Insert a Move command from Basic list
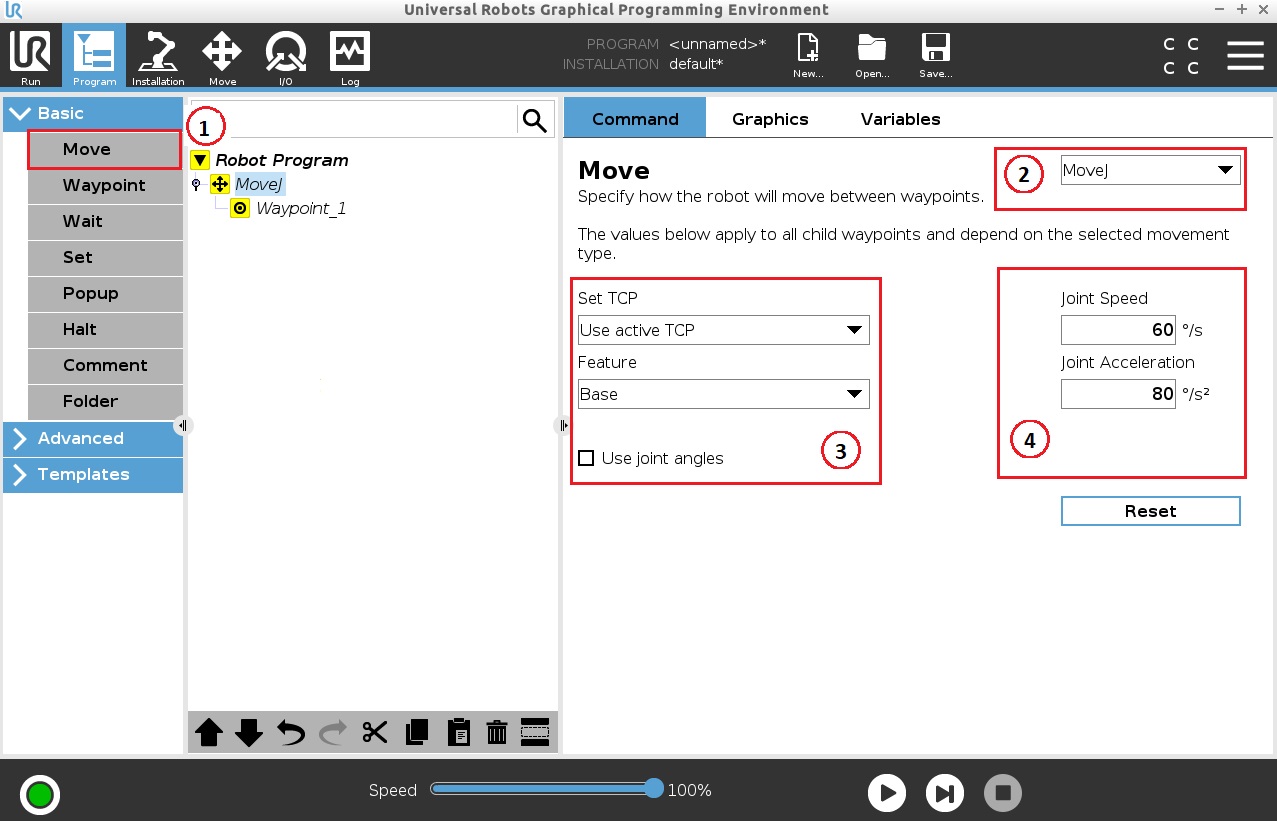Image resolution: width=1277 pixels, height=821 pixels. [x=105, y=149]
